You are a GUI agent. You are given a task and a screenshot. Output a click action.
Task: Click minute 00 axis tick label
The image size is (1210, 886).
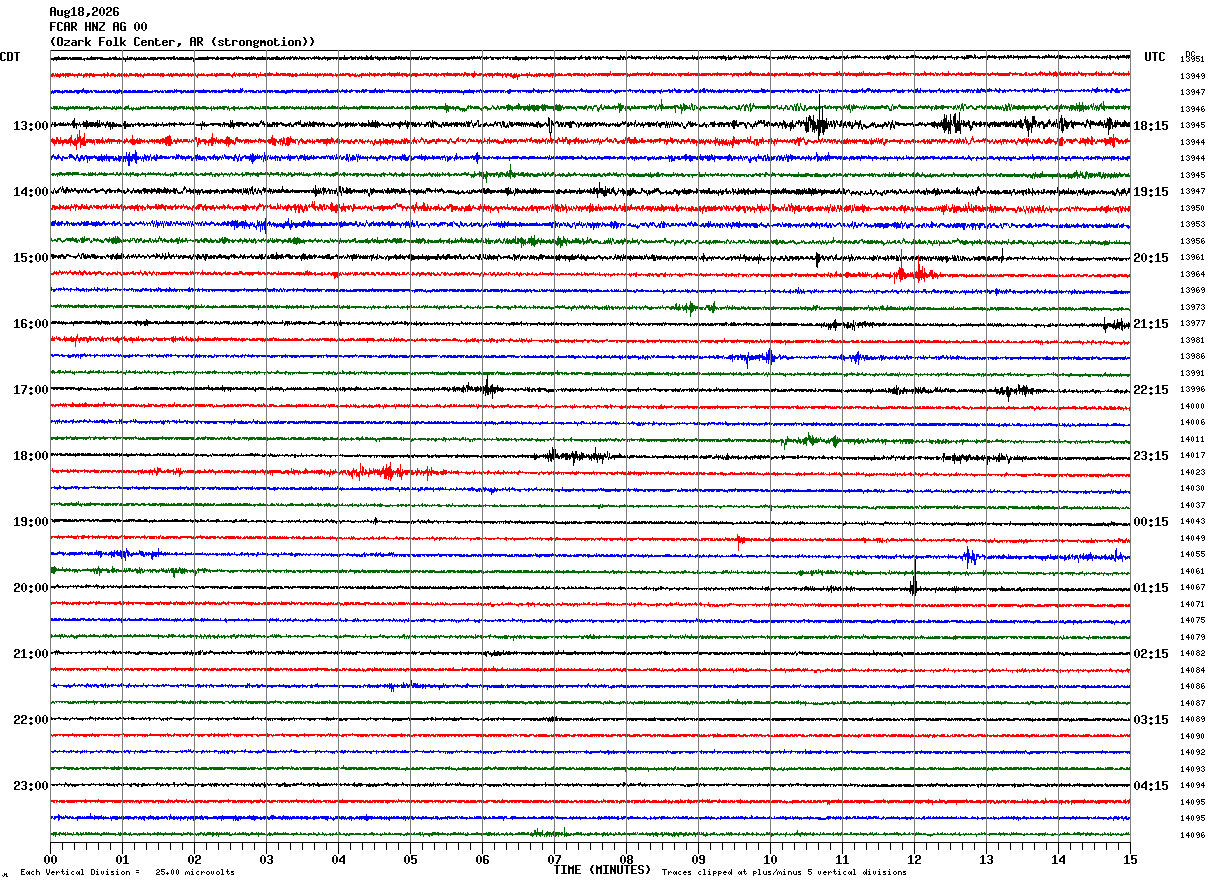(50, 859)
